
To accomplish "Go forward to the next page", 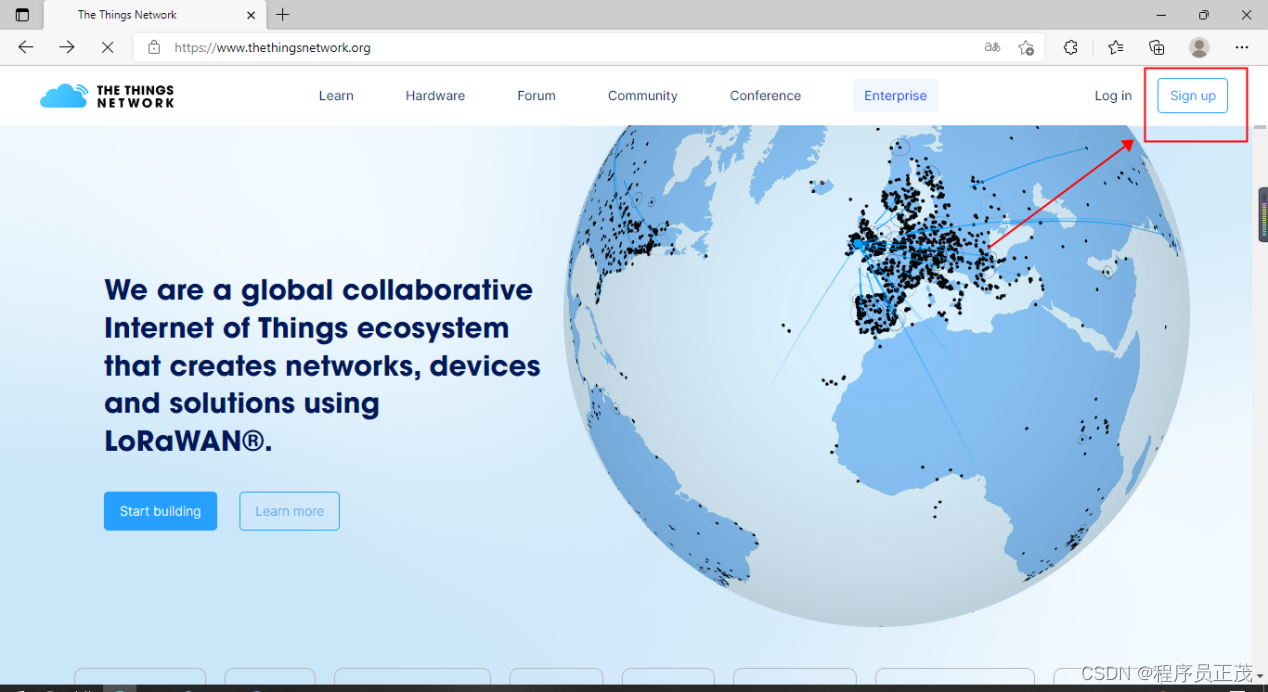I will [x=67, y=47].
